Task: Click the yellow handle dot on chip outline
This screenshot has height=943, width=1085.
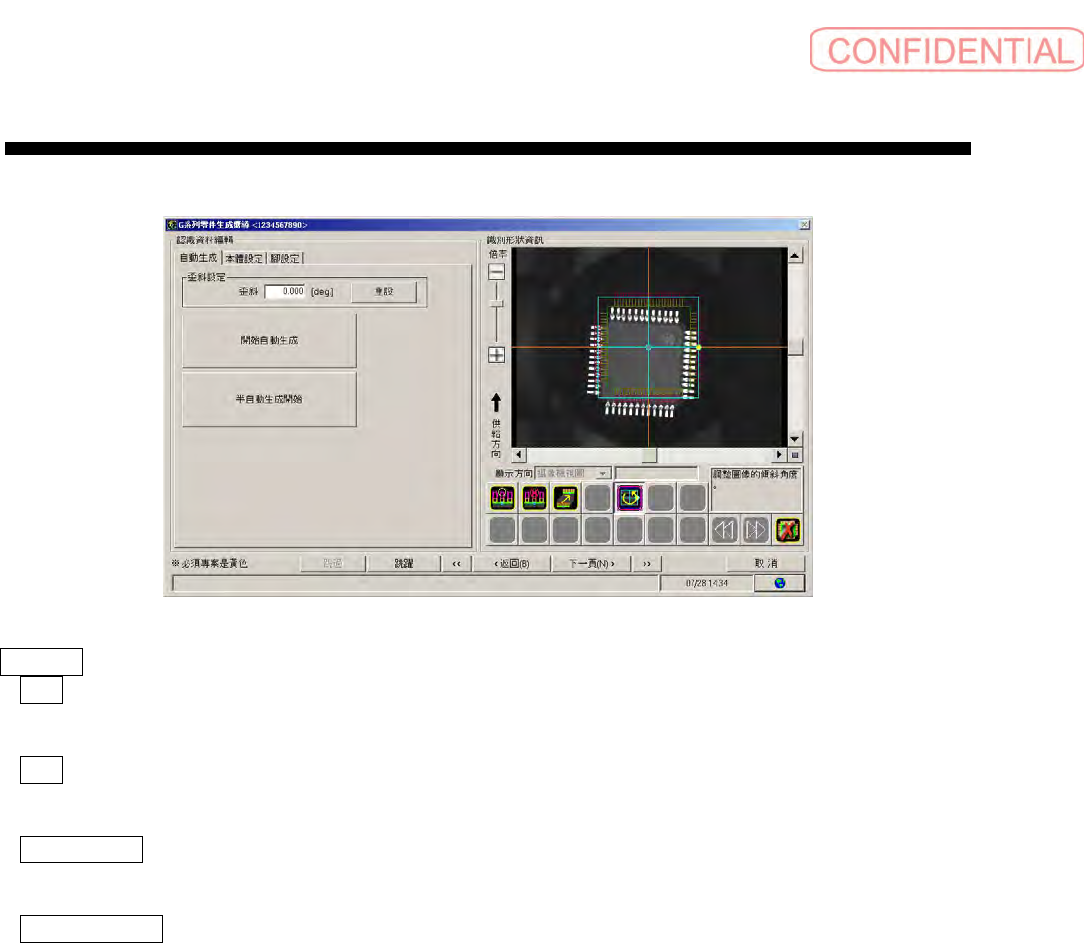Action: [x=699, y=347]
